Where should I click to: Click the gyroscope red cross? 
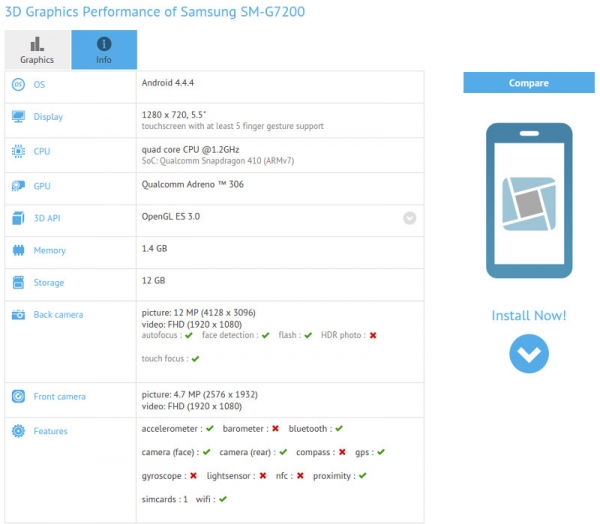click(193, 476)
